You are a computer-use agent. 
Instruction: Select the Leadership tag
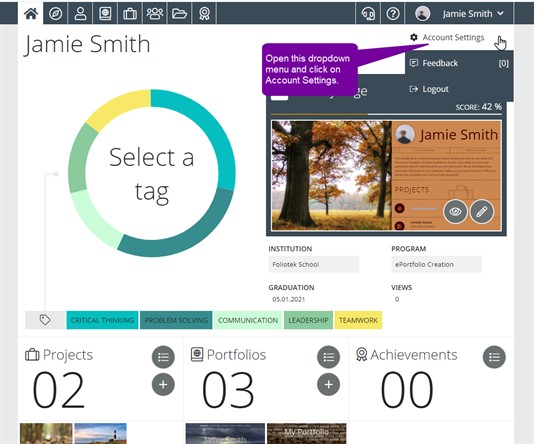[308, 320]
